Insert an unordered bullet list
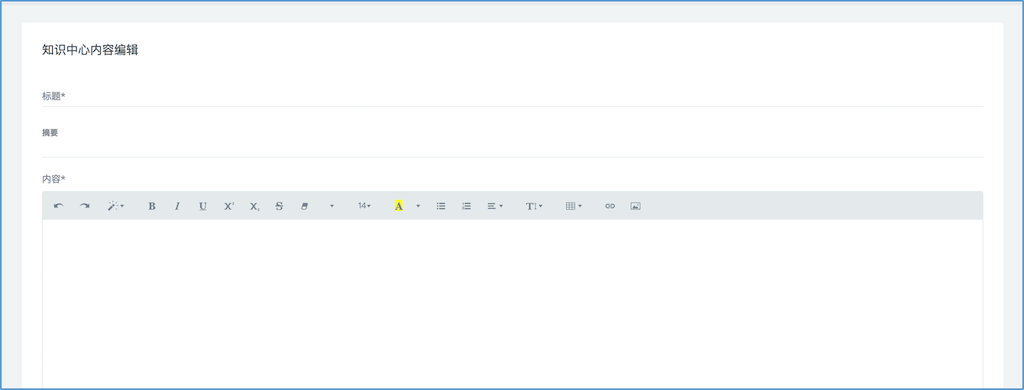The height and width of the screenshot is (390, 1024). (441, 206)
